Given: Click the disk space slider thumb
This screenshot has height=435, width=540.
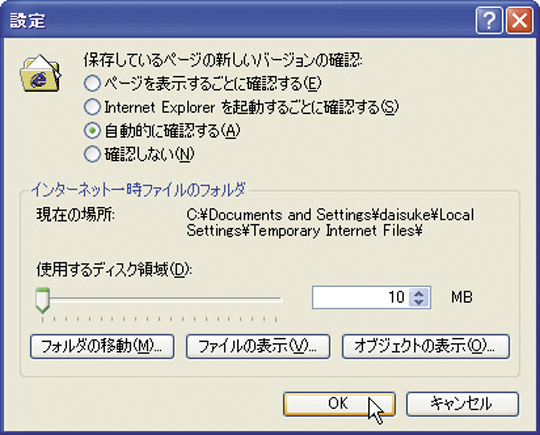Looking at the screenshot, I should [x=43, y=300].
